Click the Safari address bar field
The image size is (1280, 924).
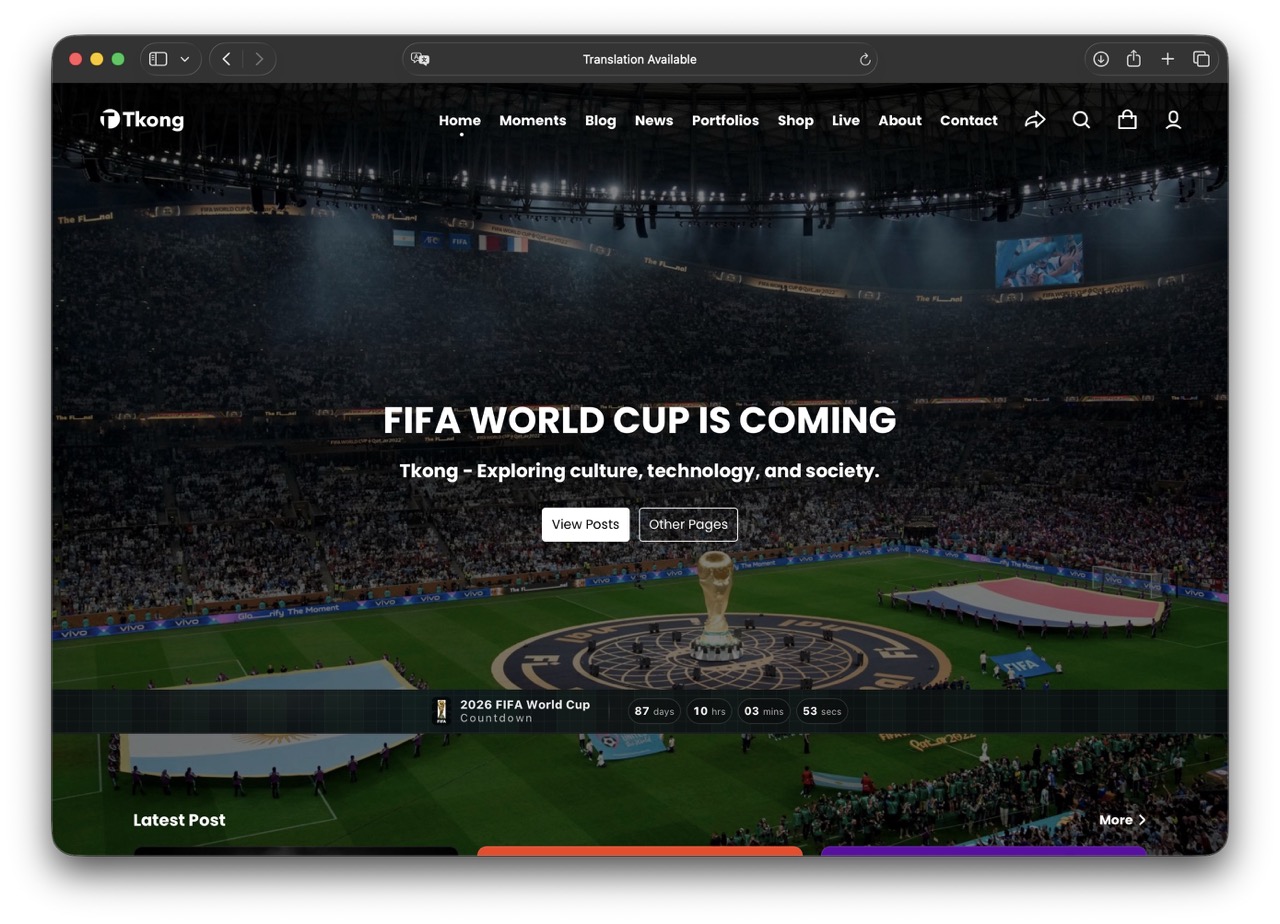point(640,59)
